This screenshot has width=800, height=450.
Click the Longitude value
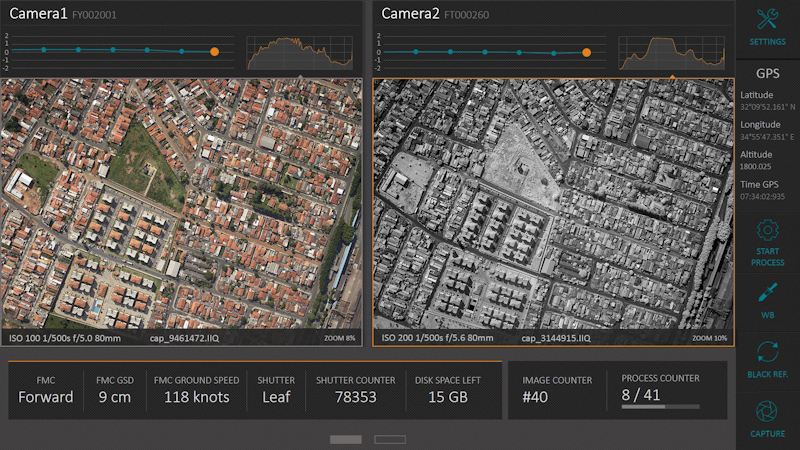click(767, 137)
